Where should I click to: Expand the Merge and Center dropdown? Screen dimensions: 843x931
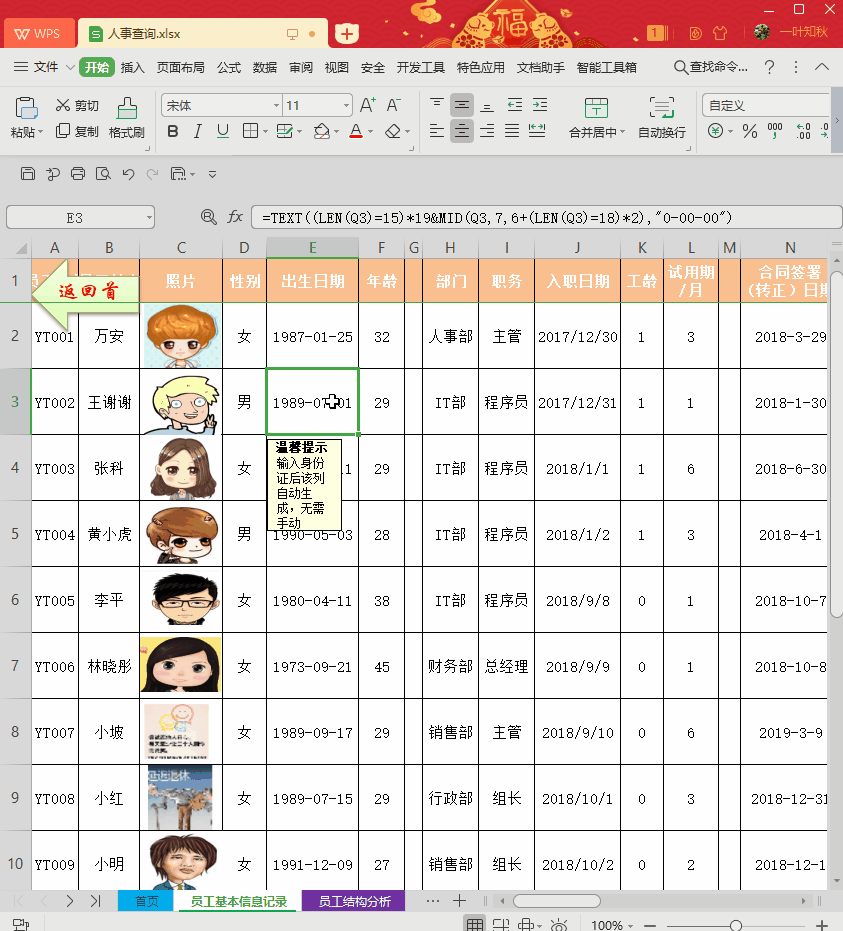pos(622,132)
